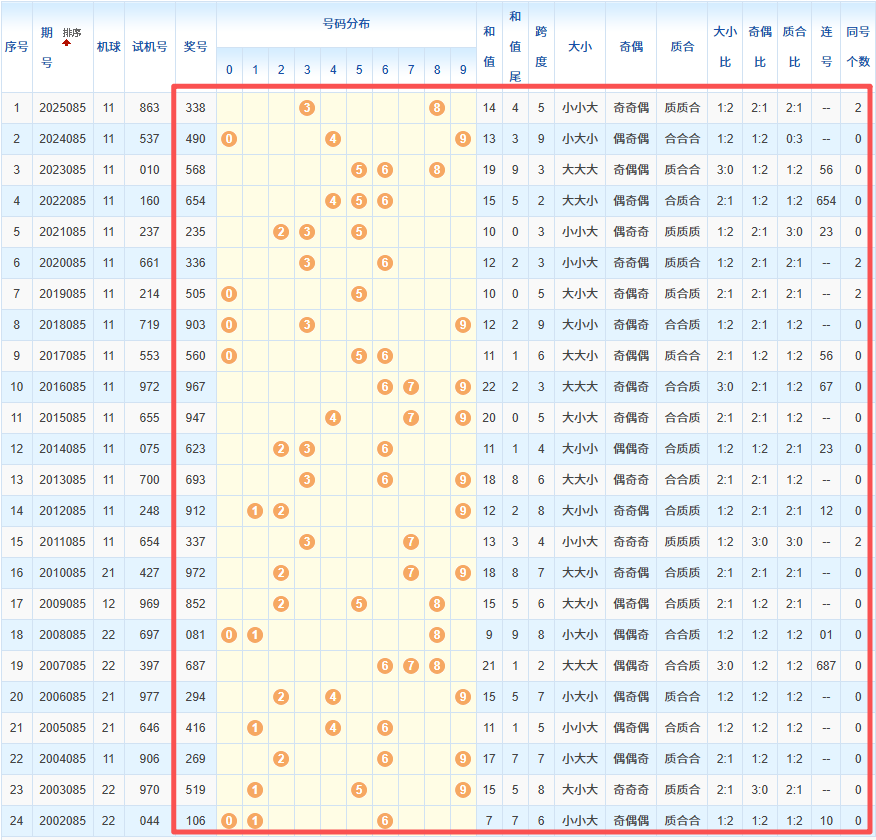The width and height of the screenshot is (876, 840).
Task: Select the issue number 2025085 cell
Action: coord(64,107)
